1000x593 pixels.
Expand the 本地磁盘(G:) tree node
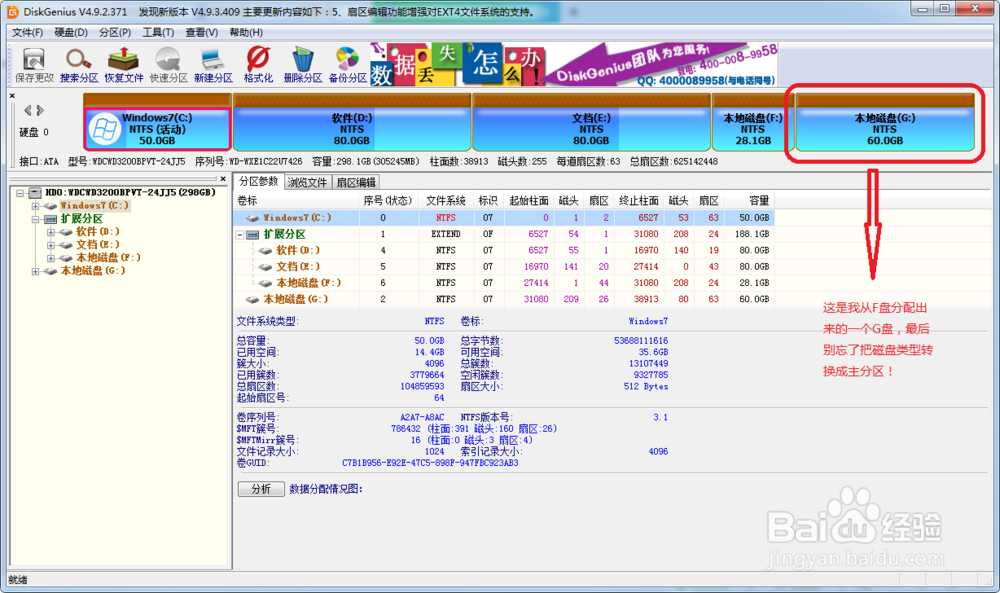[36, 271]
